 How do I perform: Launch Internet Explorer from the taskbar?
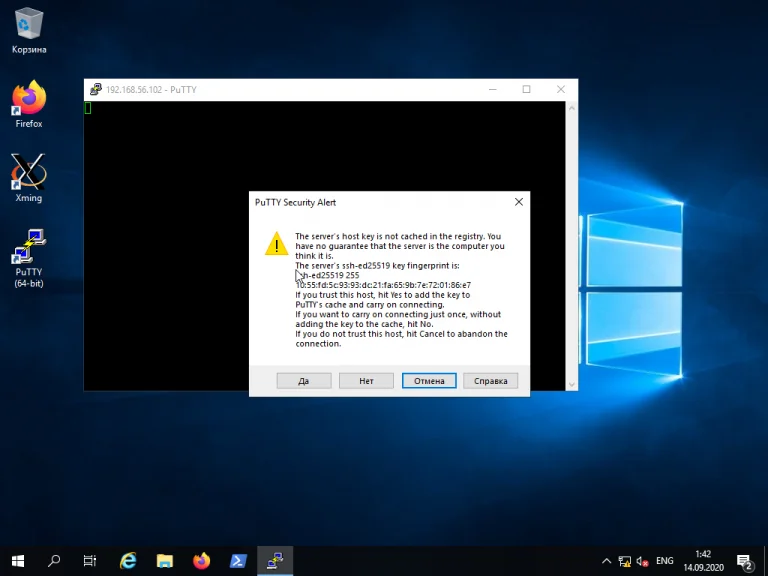pos(128,561)
